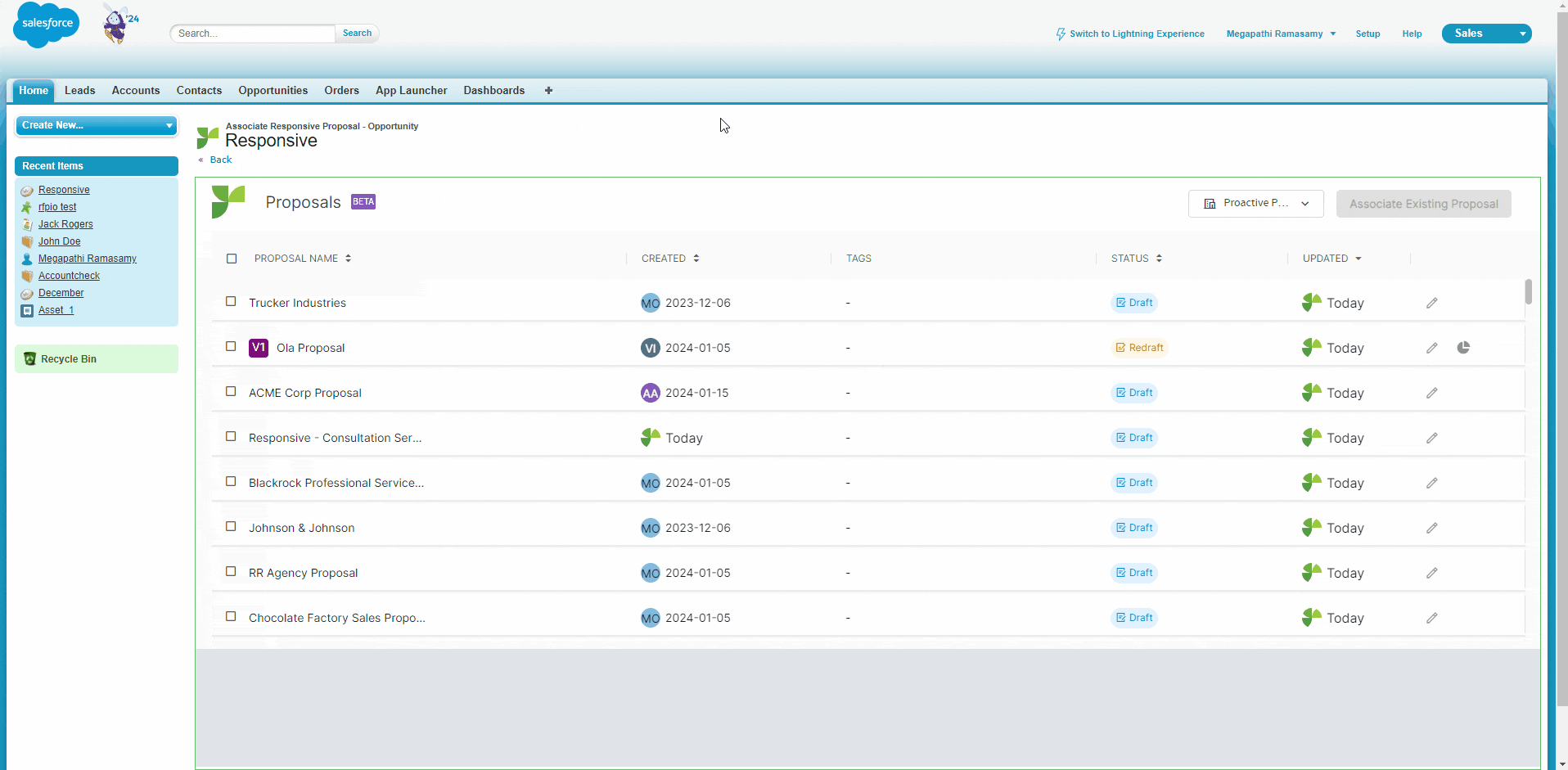Open the Accountcheck recent item
Image resolution: width=1568 pixels, height=770 pixels.
pyautogui.click(x=69, y=276)
